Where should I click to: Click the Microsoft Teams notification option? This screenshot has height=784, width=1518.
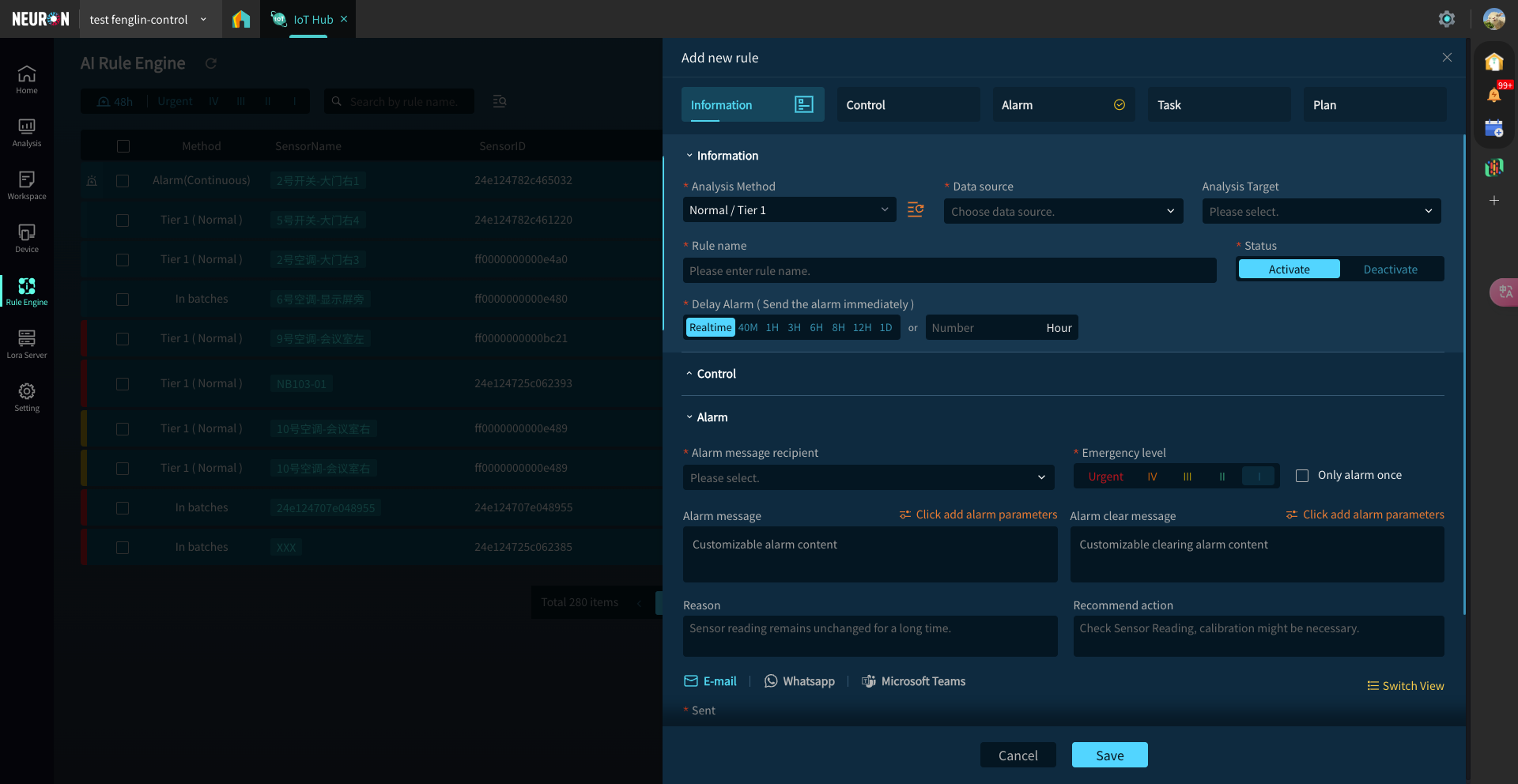913,681
